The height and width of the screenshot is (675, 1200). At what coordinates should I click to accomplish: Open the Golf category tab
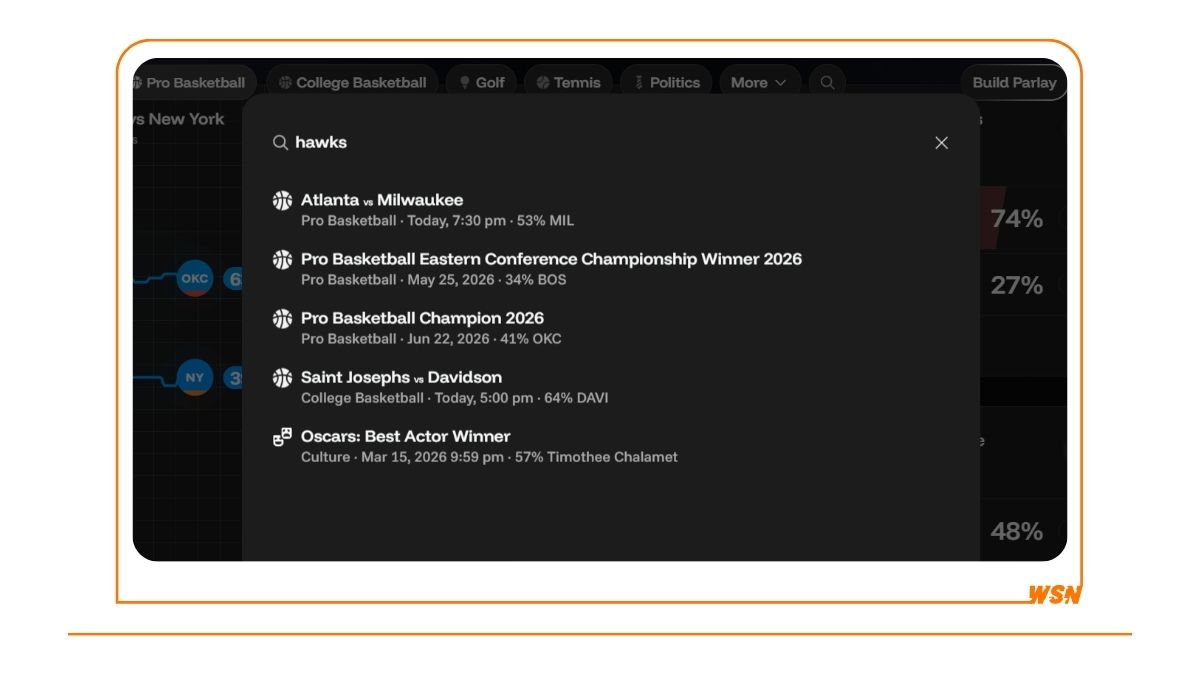pyautogui.click(x=481, y=83)
